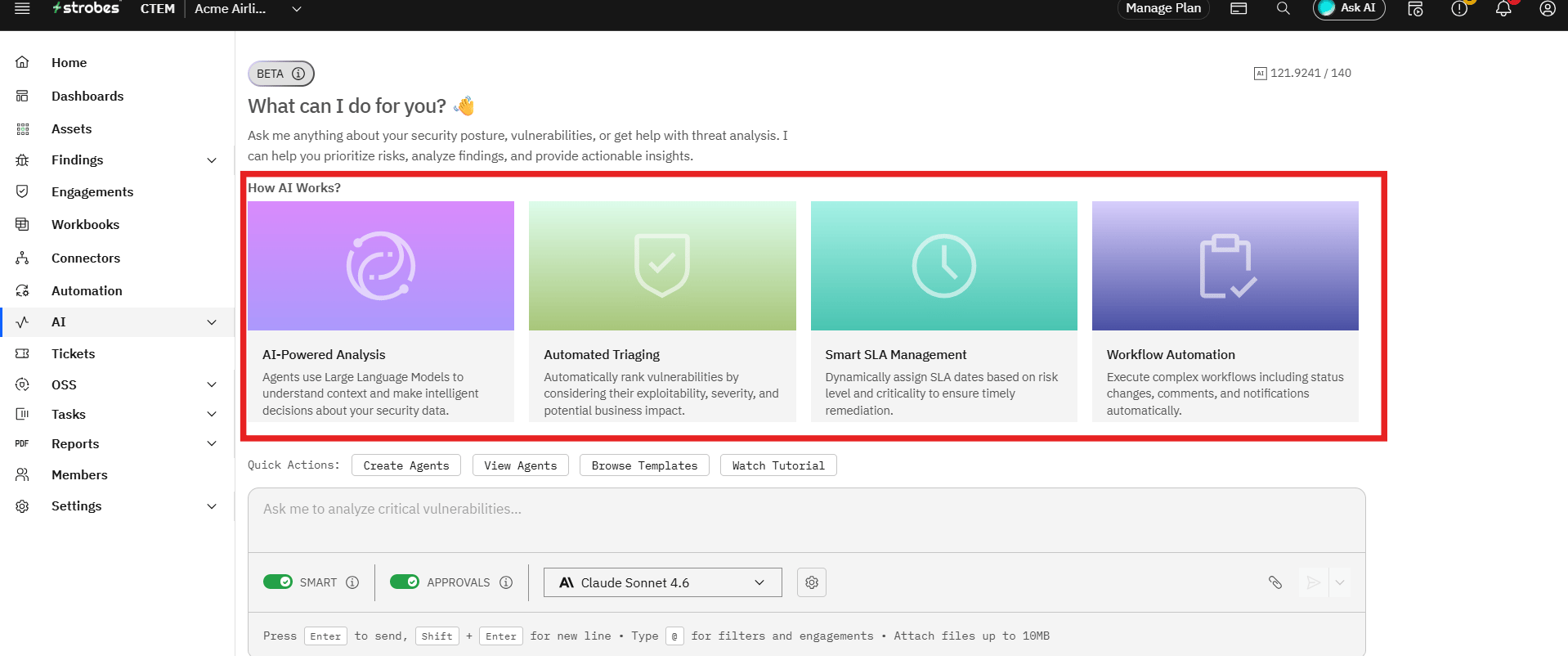This screenshot has height=656, width=1568.
Task: Open the user profile icon
Action: point(1547,8)
